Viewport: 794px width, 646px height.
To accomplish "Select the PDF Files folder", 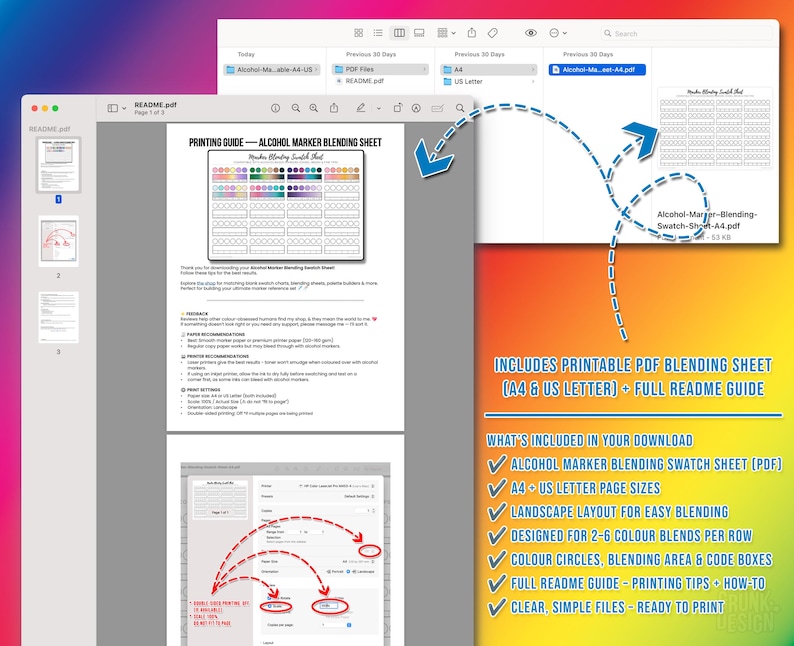I will click(380, 69).
